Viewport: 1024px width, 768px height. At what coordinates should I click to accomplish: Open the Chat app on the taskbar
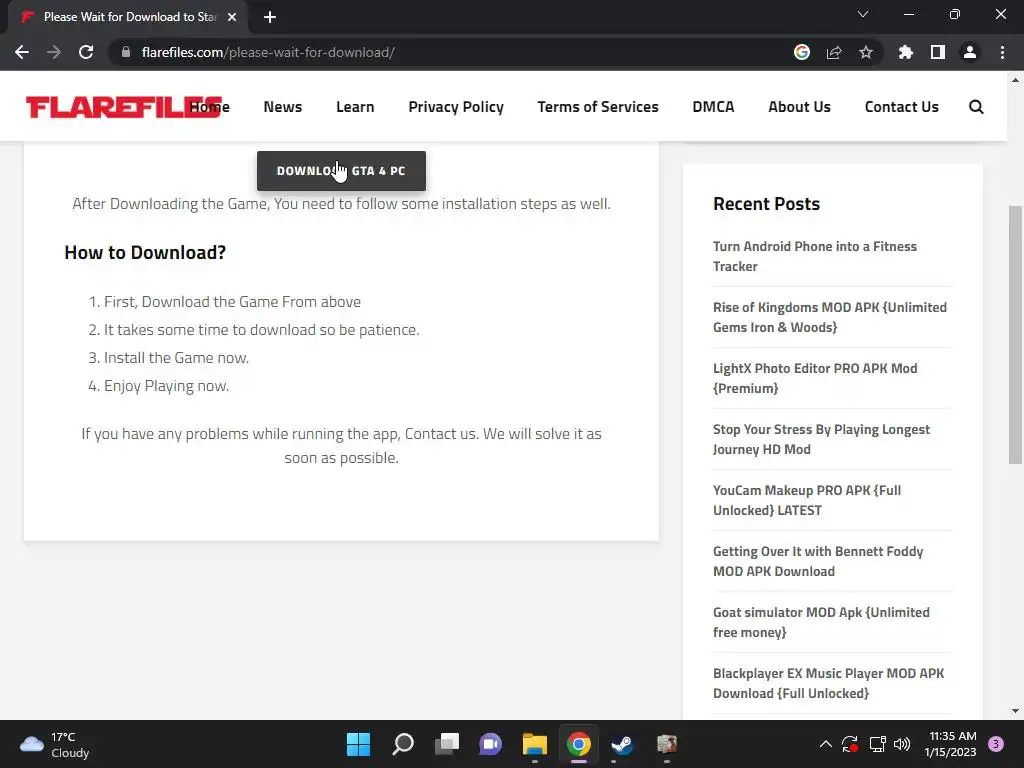coord(490,744)
